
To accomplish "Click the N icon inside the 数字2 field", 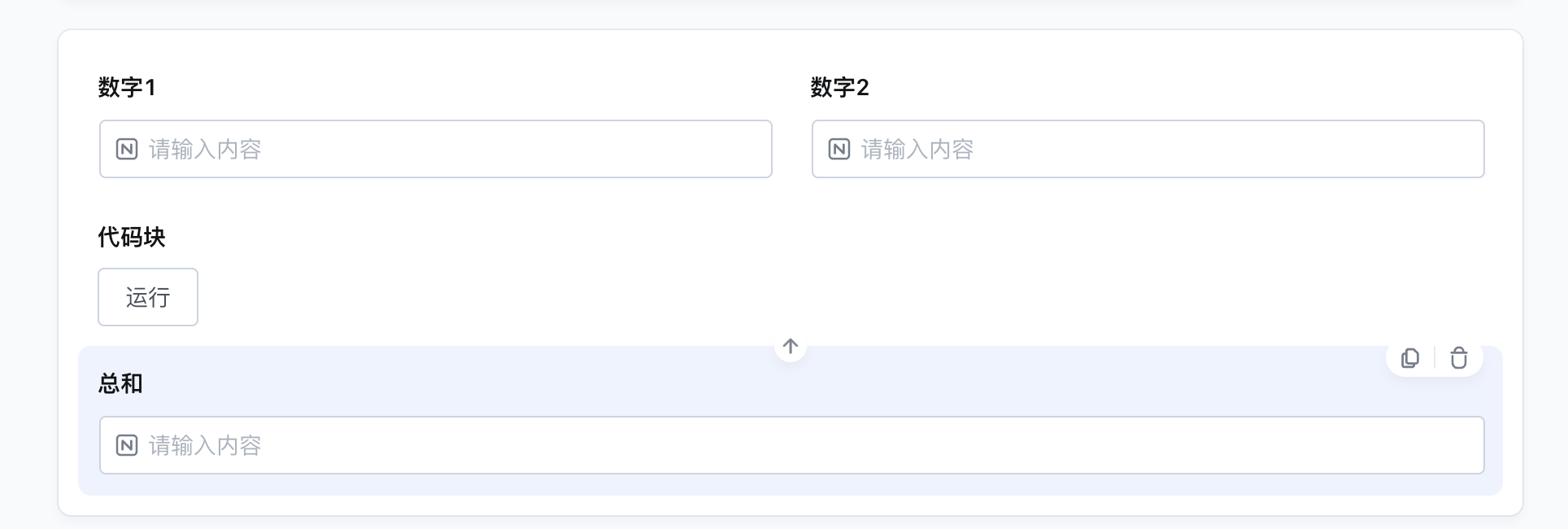I will click(x=840, y=149).
